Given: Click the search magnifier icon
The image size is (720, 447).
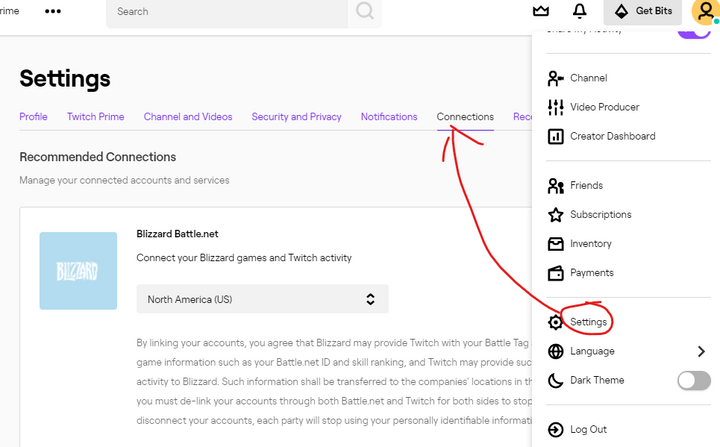Looking at the screenshot, I should coord(365,11).
